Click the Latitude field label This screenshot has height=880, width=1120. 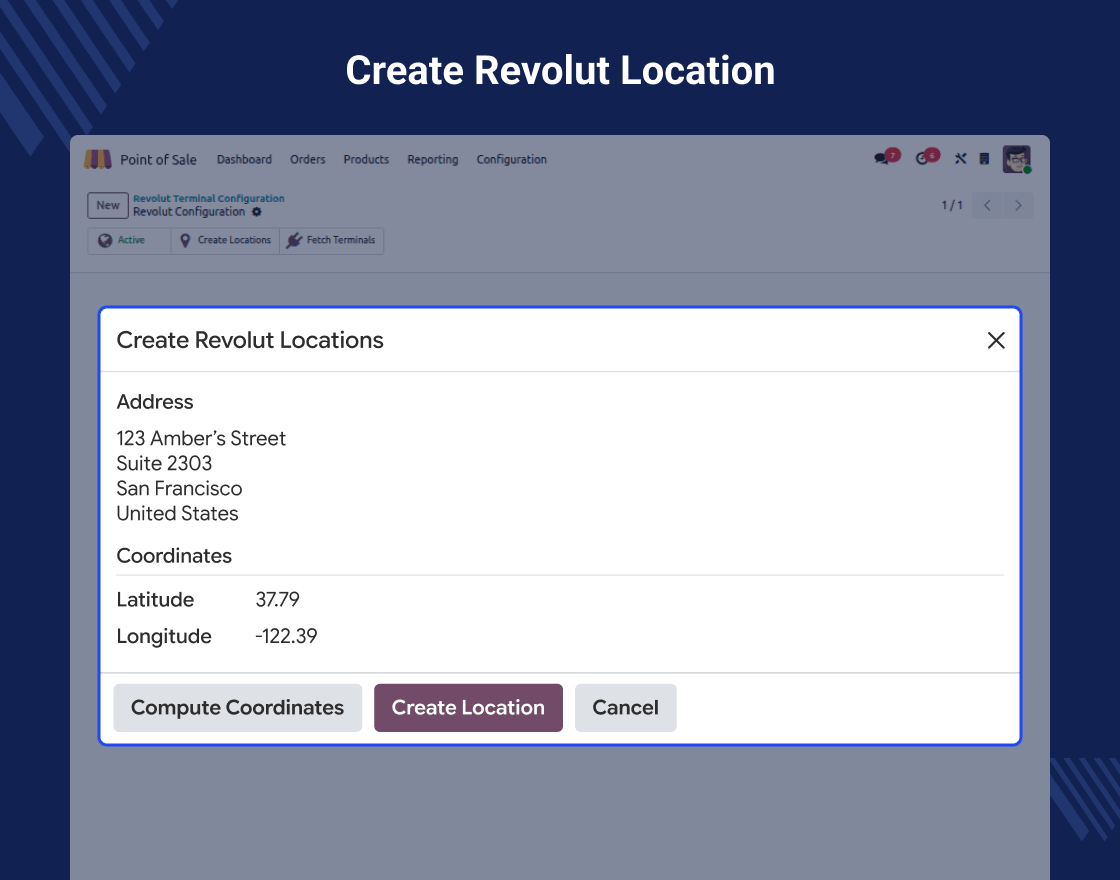click(x=155, y=599)
